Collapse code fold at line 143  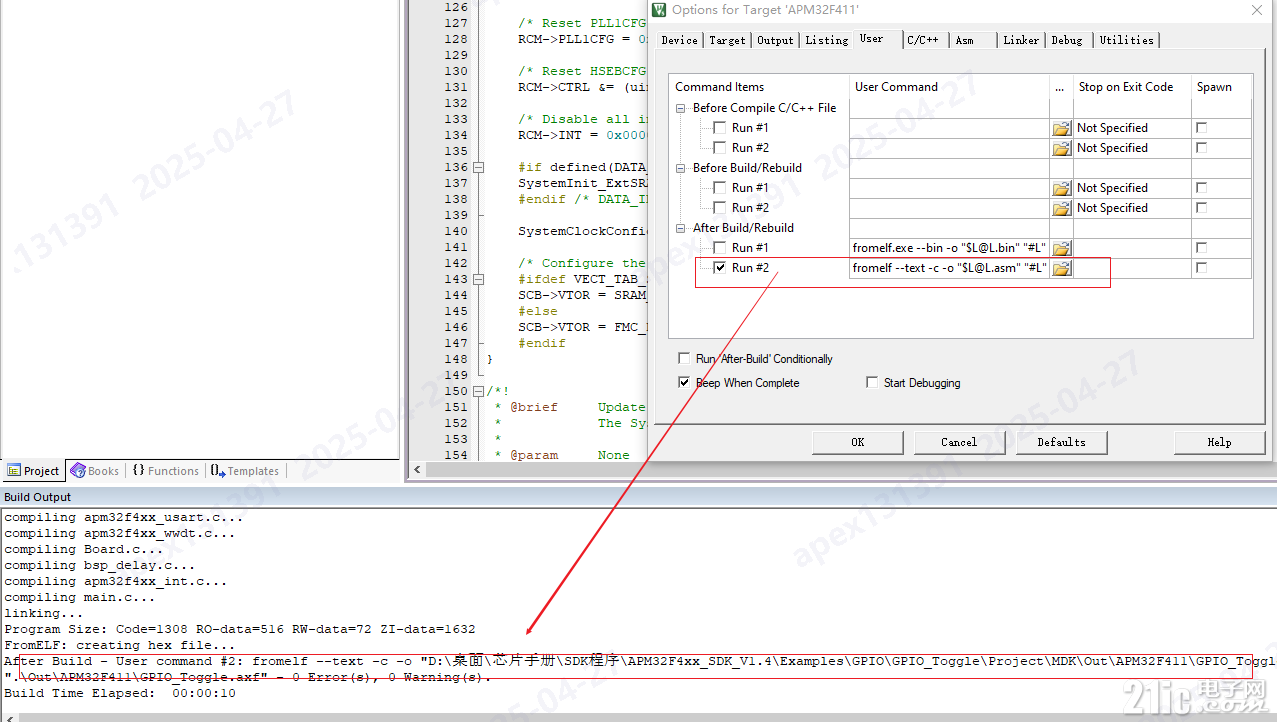(x=478, y=279)
